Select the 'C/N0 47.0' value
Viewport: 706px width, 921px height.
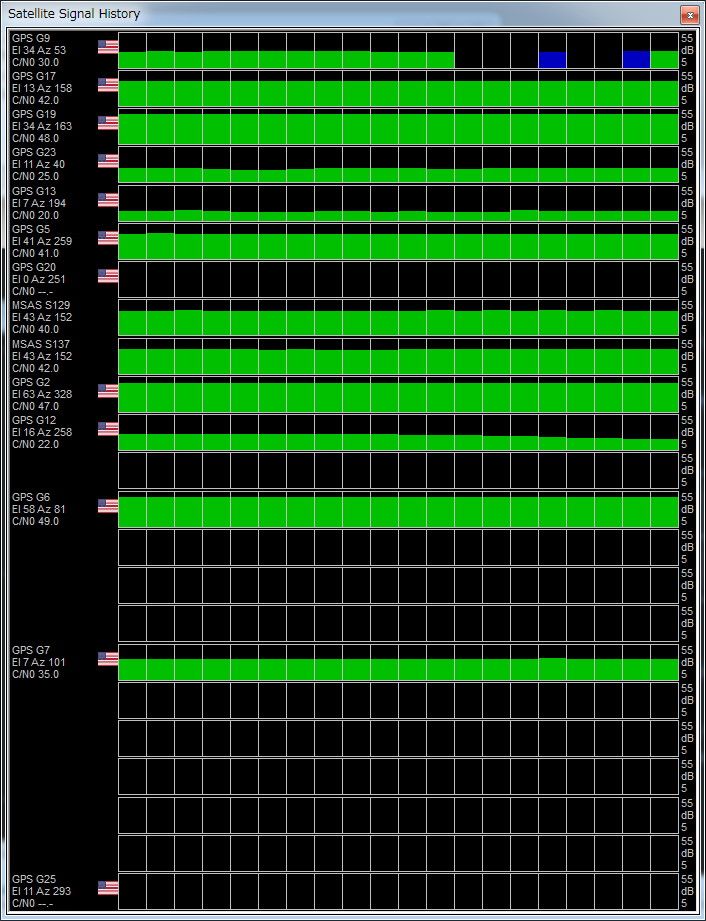point(35,406)
